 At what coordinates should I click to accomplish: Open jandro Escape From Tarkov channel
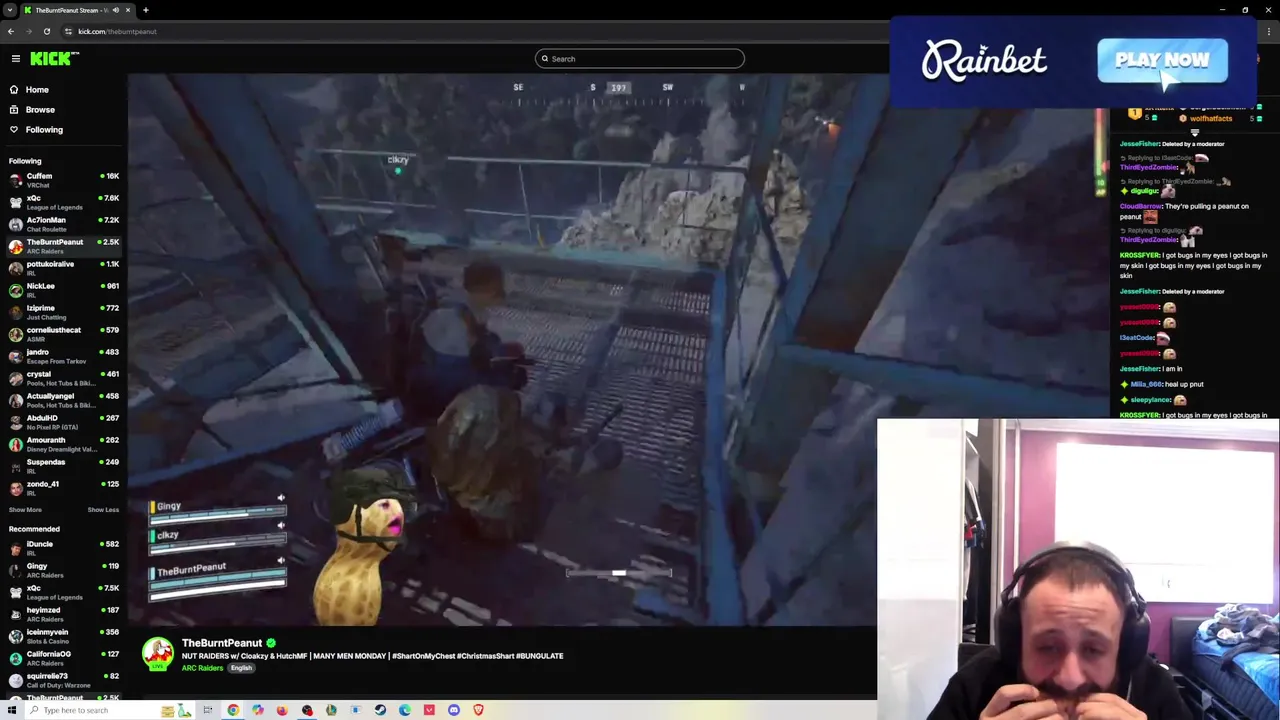63,357
